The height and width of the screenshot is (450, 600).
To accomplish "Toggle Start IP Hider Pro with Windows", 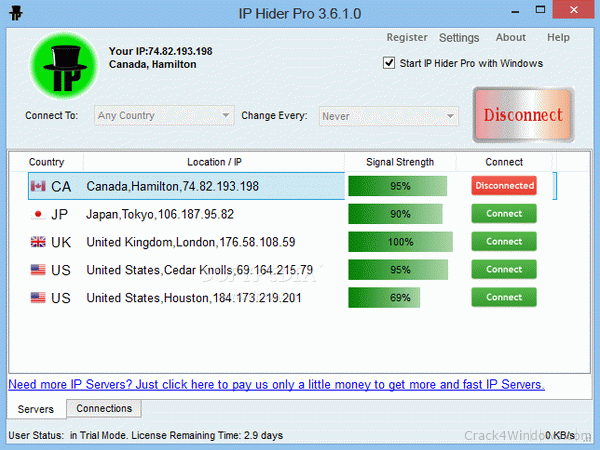I will pyautogui.click(x=389, y=63).
